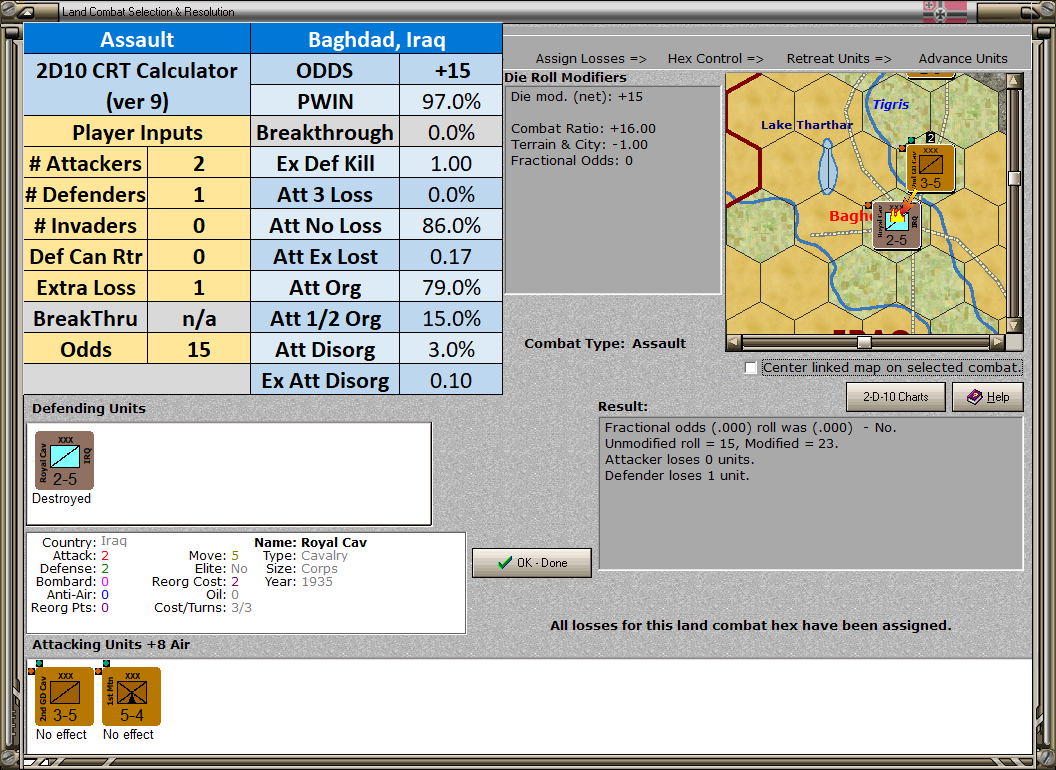Click 'No effect' under the 1st Mtn unit

[x=128, y=734]
